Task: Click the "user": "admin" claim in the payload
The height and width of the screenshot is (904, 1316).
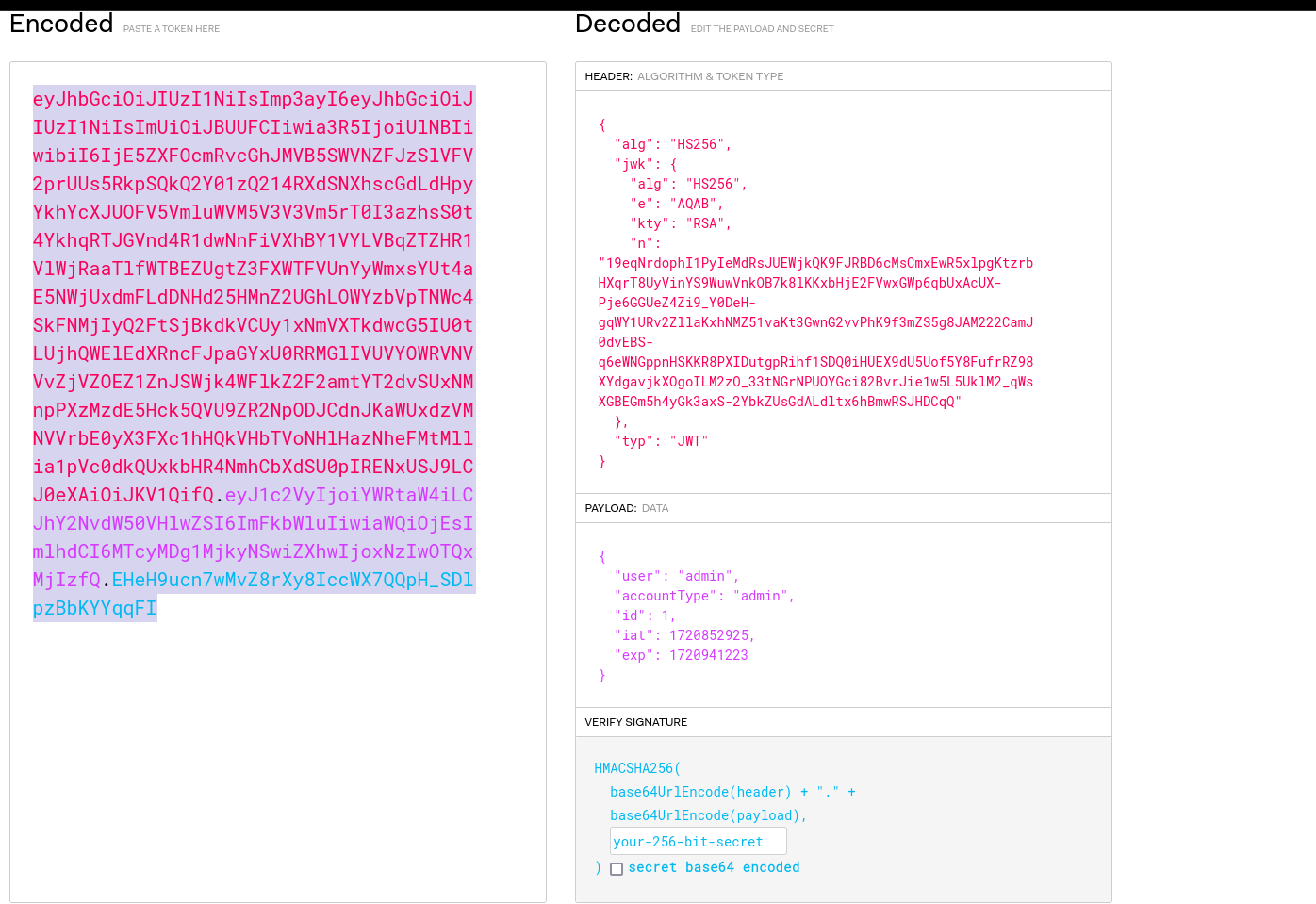Action: coord(677,575)
